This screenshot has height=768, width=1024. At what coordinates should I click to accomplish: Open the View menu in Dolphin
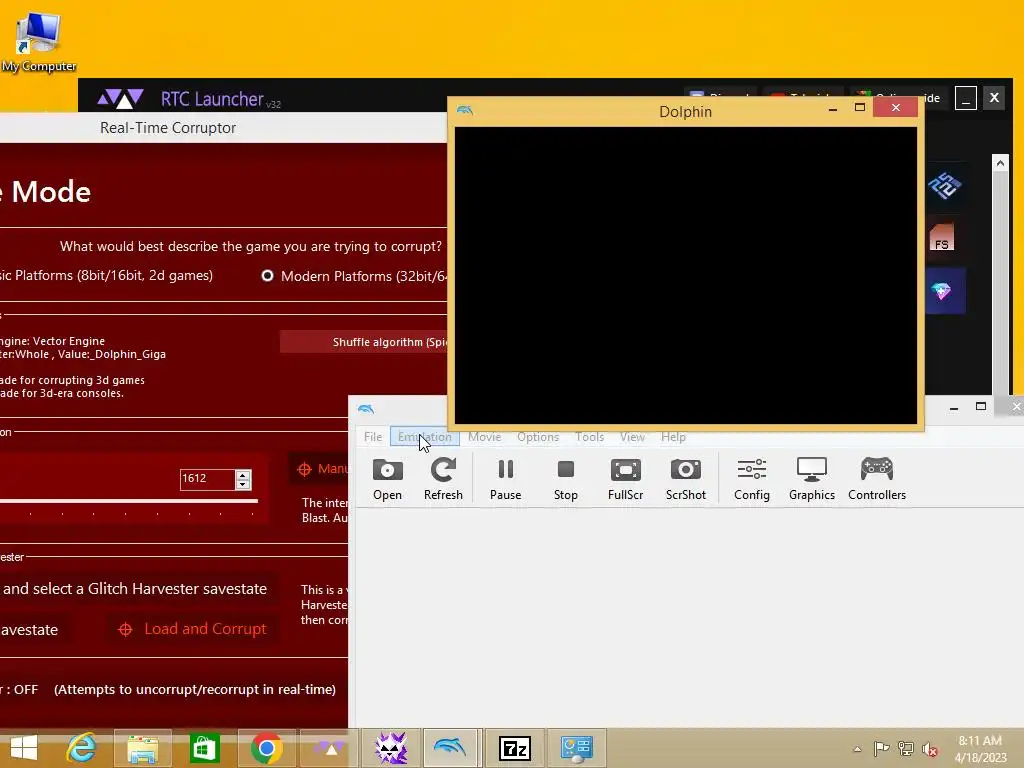click(x=632, y=437)
